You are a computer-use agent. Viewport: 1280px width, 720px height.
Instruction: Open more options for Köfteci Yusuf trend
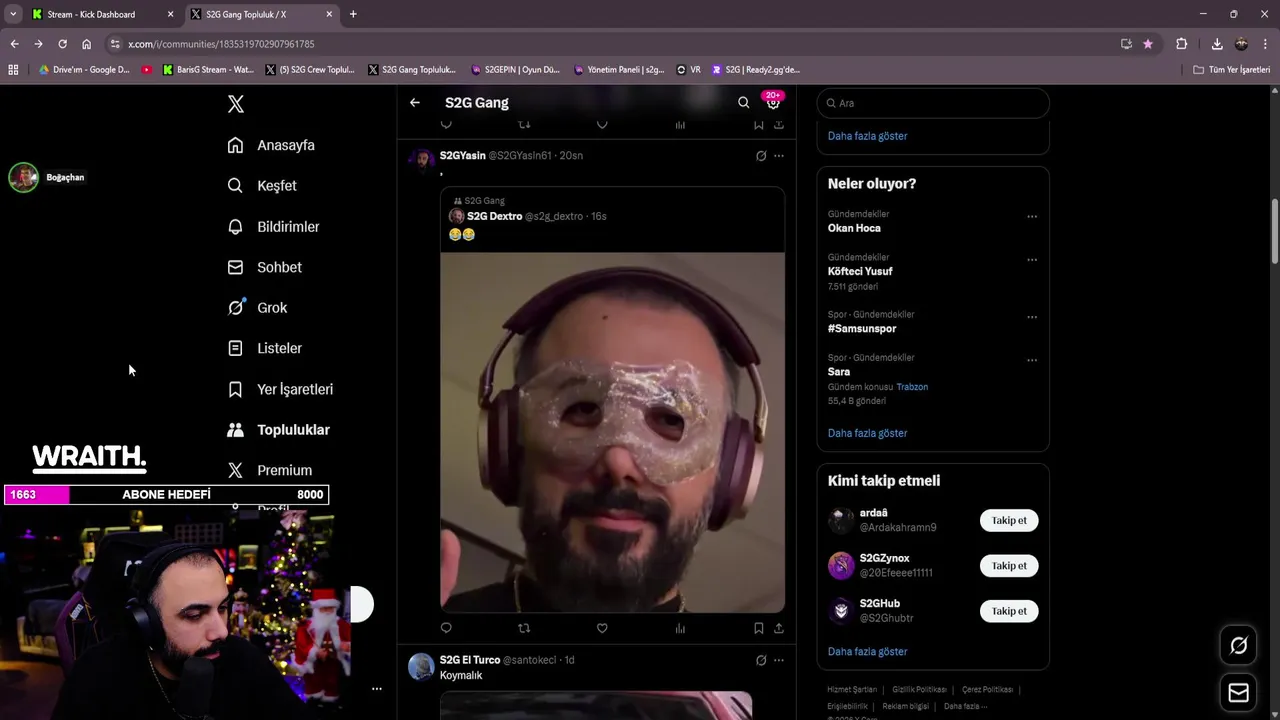1032,260
